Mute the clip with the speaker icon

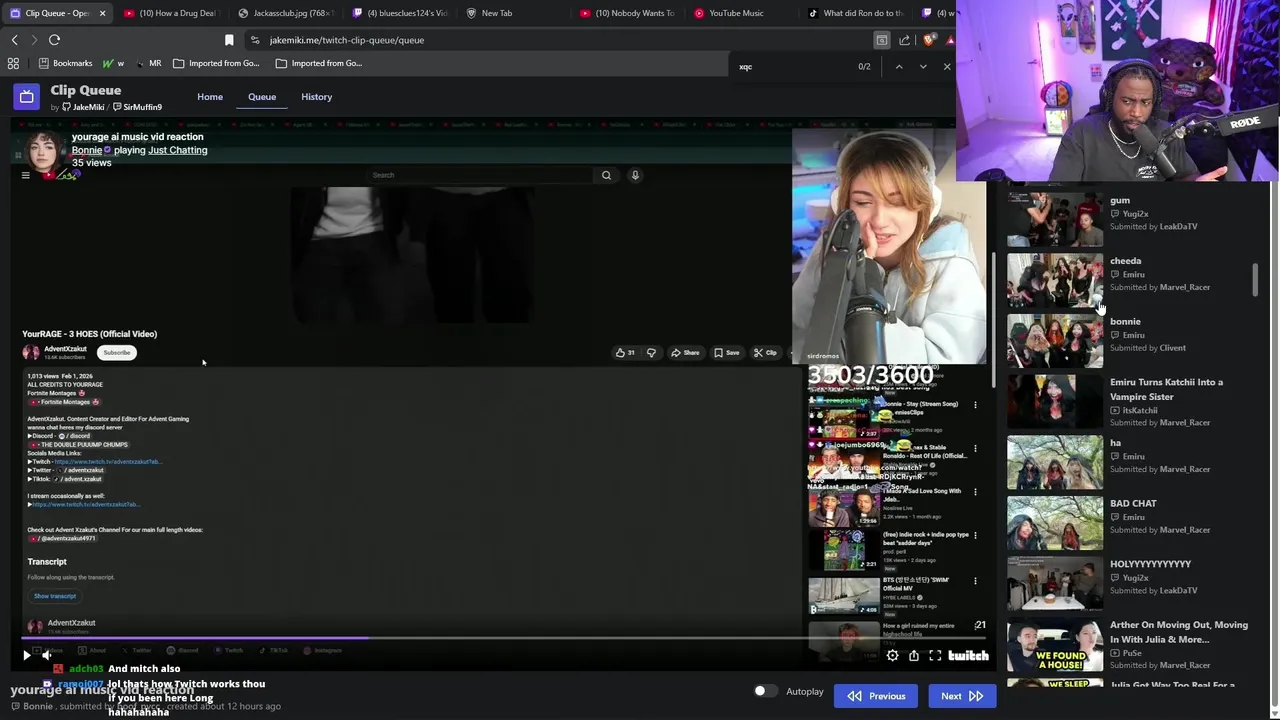tap(46, 656)
